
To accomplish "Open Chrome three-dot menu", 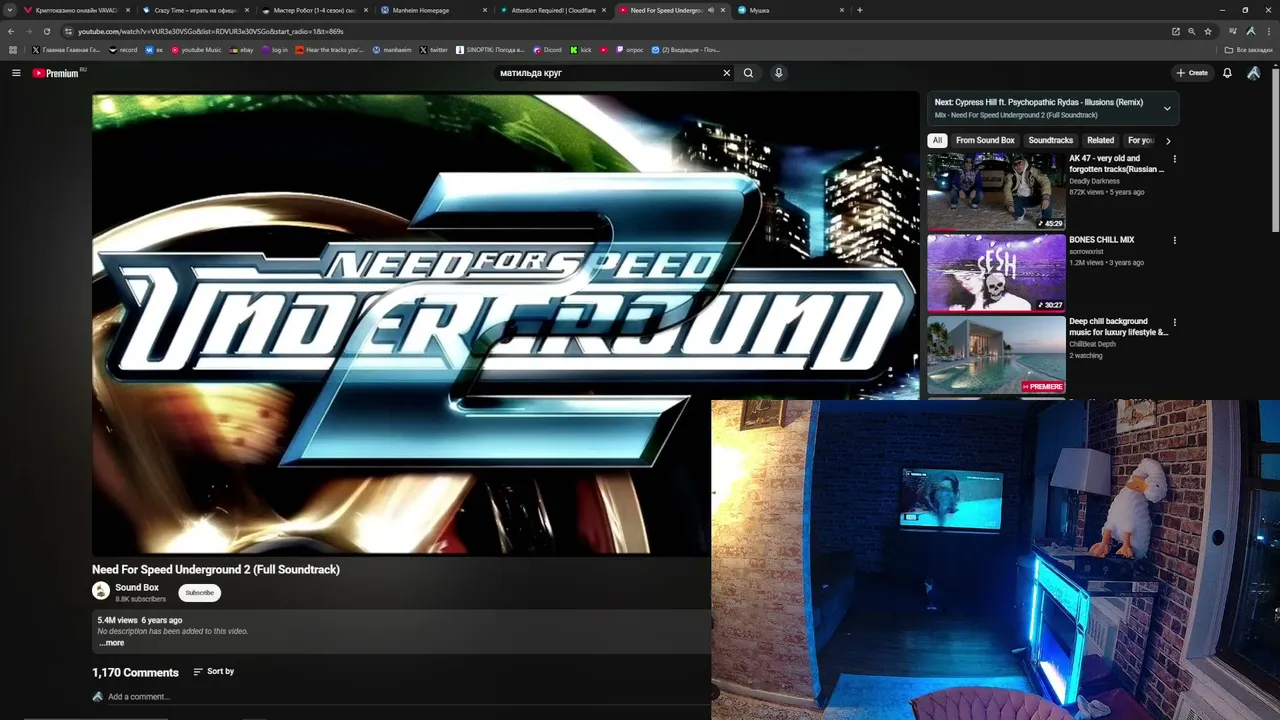I will 1267,31.
